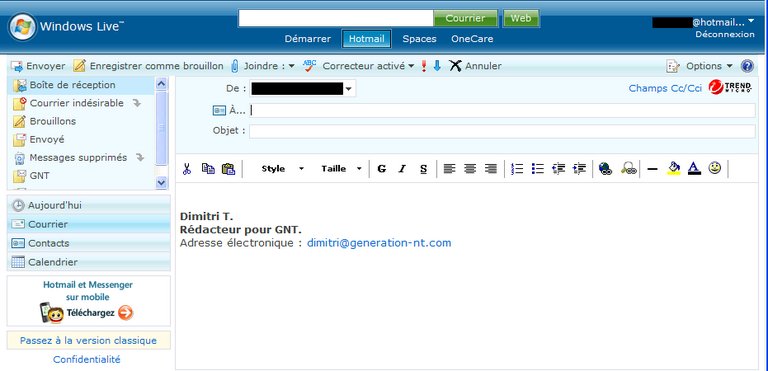Increase paragraph indent
Viewport: 768px width, 371px height.
[x=579, y=169]
